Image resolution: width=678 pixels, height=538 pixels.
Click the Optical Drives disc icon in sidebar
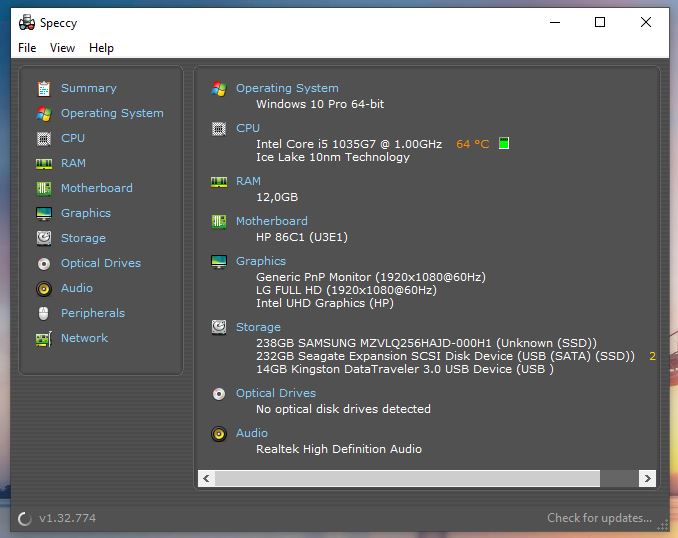pos(43,263)
